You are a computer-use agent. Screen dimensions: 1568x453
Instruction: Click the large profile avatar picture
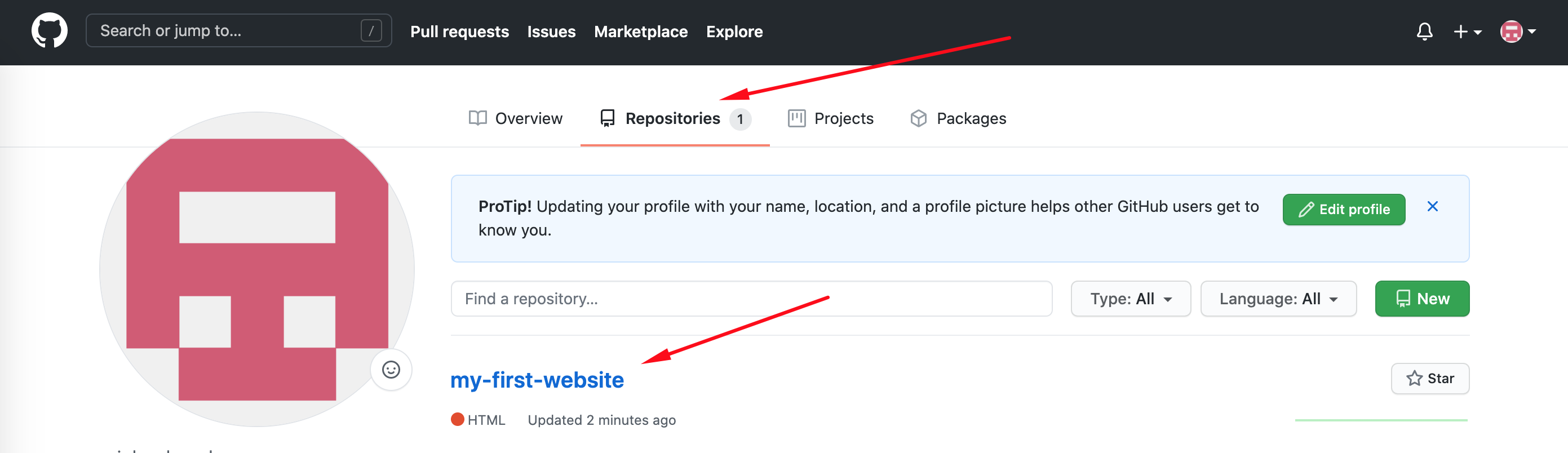[257, 269]
